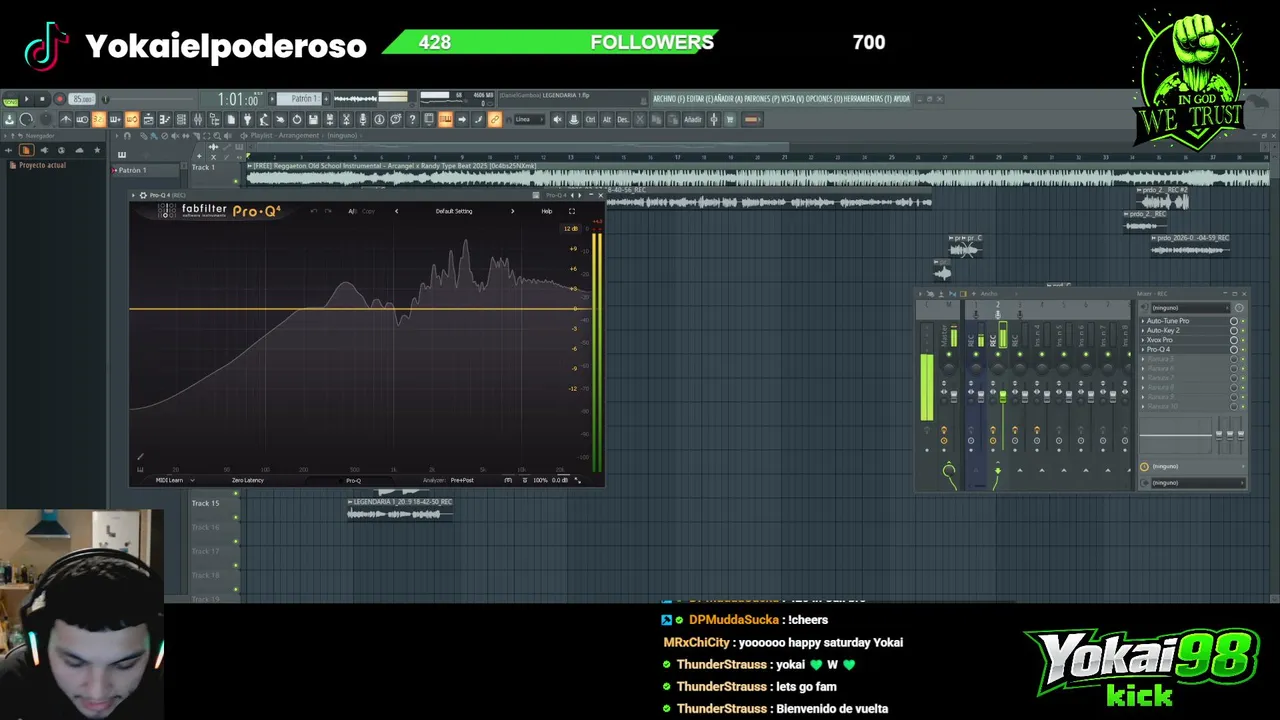Click the mixer faders icon in the toolbar
Viewport: 1280px width, 720px height.
pos(198,120)
